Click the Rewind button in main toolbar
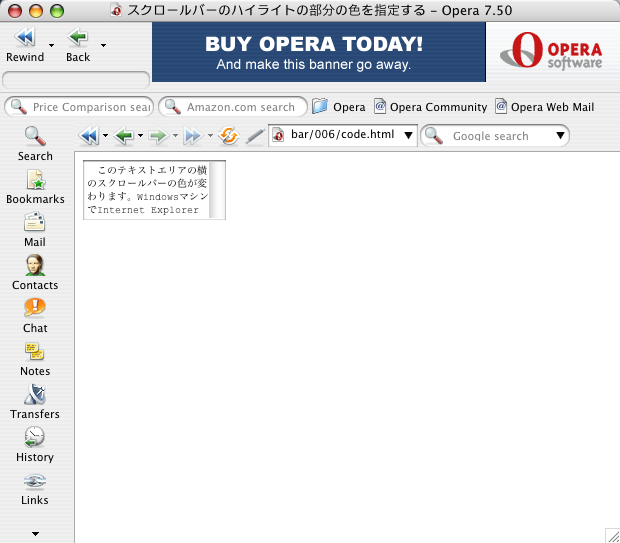620x543 pixels. [25, 45]
